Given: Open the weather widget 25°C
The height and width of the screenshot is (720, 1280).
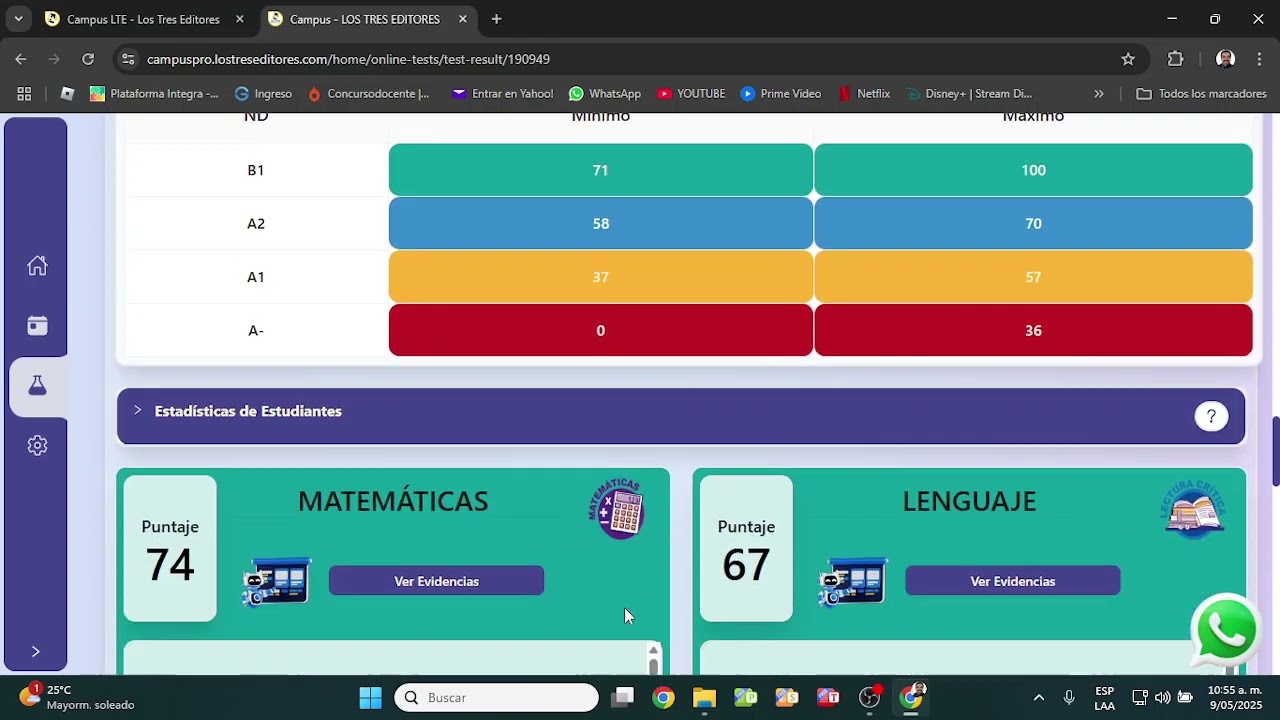Looking at the screenshot, I should pyautogui.click(x=76, y=697).
